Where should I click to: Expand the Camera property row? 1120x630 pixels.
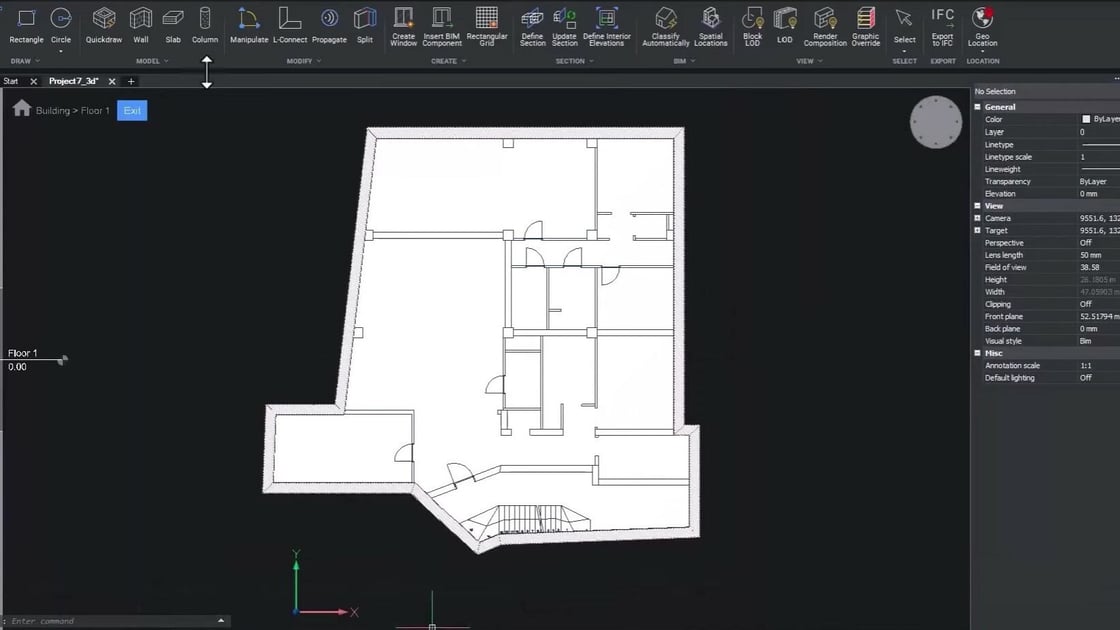(977, 218)
